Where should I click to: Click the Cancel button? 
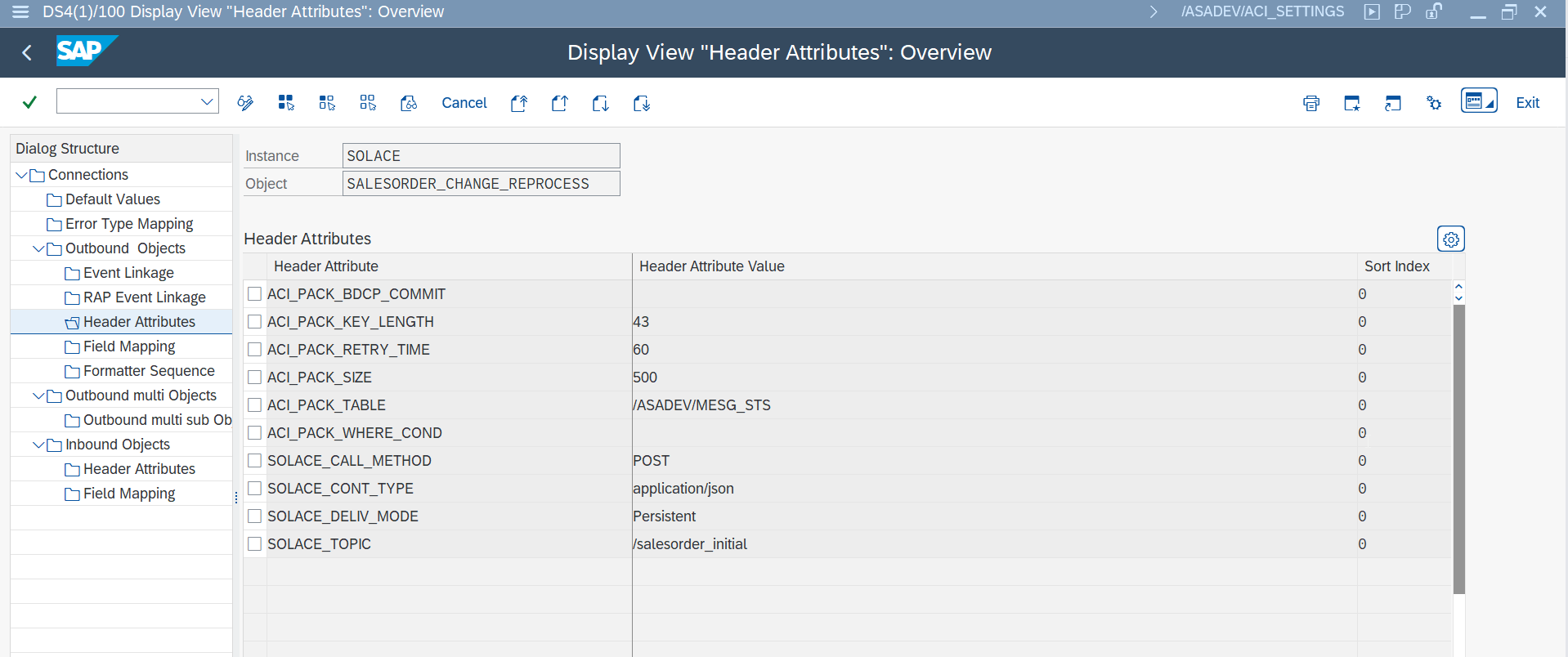[464, 103]
